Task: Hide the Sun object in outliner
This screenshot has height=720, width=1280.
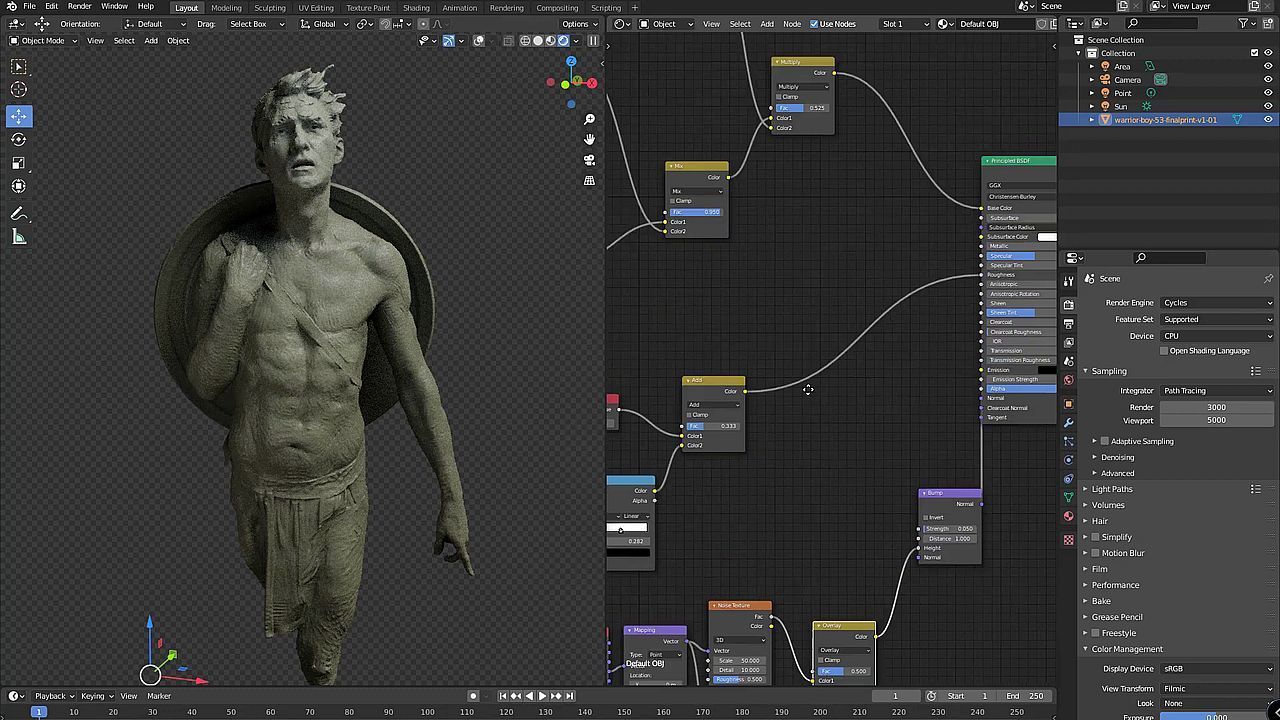Action: (1268, 106)
